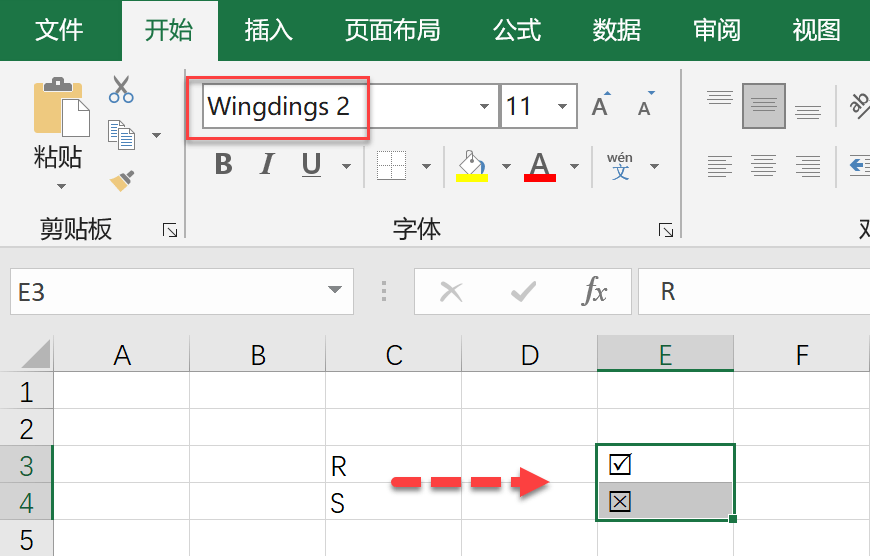The height and width of the screenshot is (556, 870).
Task: Expand the borders dropdown arrow
Action: click(426, 166)
